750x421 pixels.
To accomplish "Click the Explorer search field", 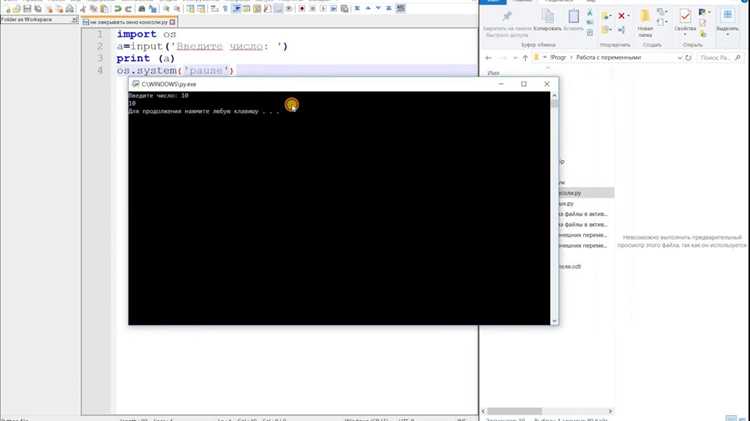I will [719, 58].
